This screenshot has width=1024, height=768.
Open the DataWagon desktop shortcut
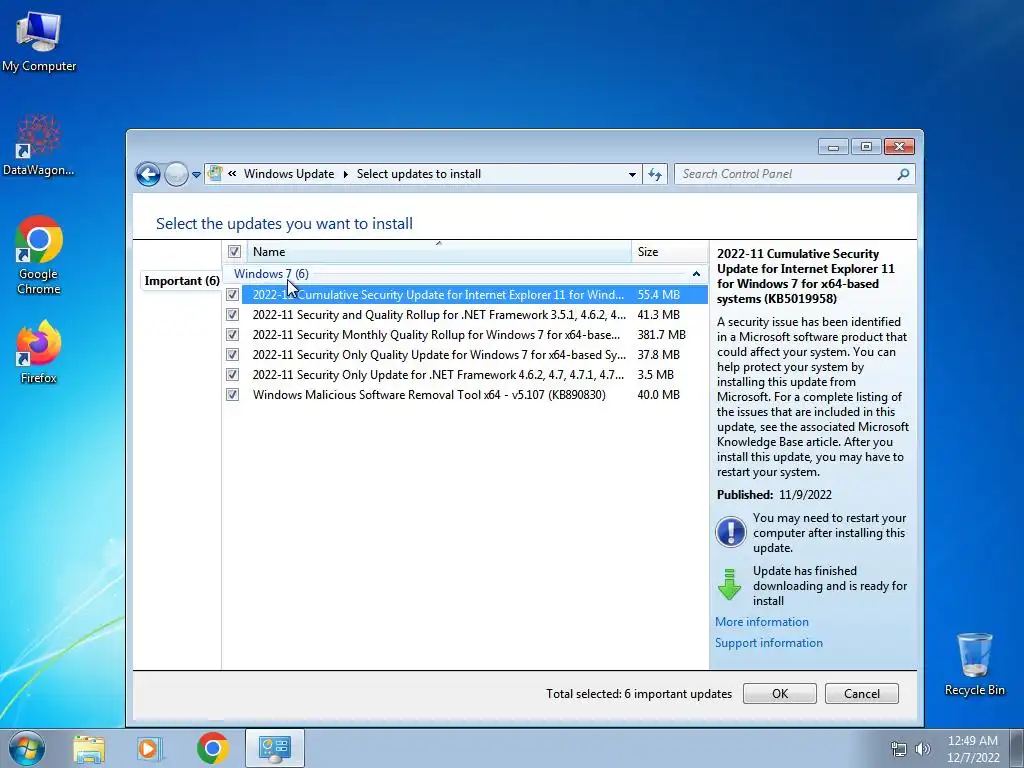tap(39, 145)
